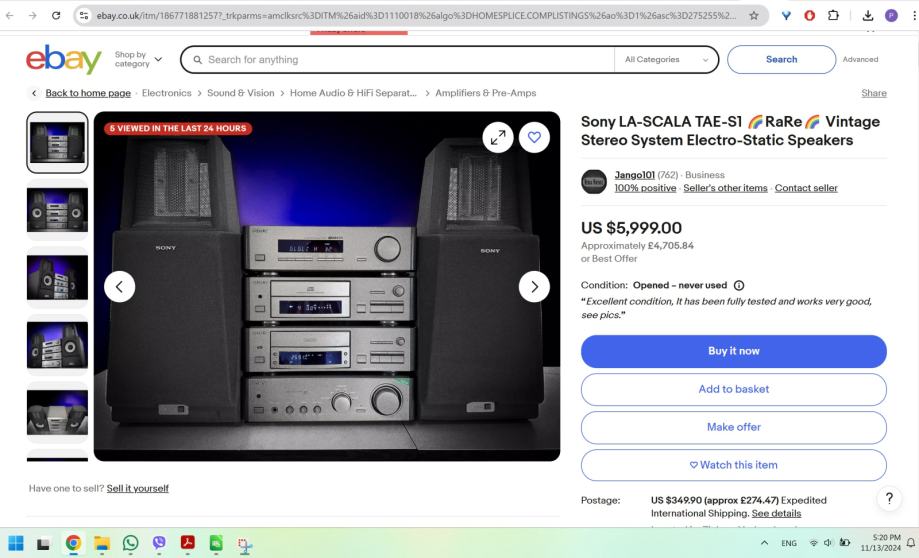Open File Explorer from taskbar
The width and height of the screenshot is (919, 558).
(102, 543)
